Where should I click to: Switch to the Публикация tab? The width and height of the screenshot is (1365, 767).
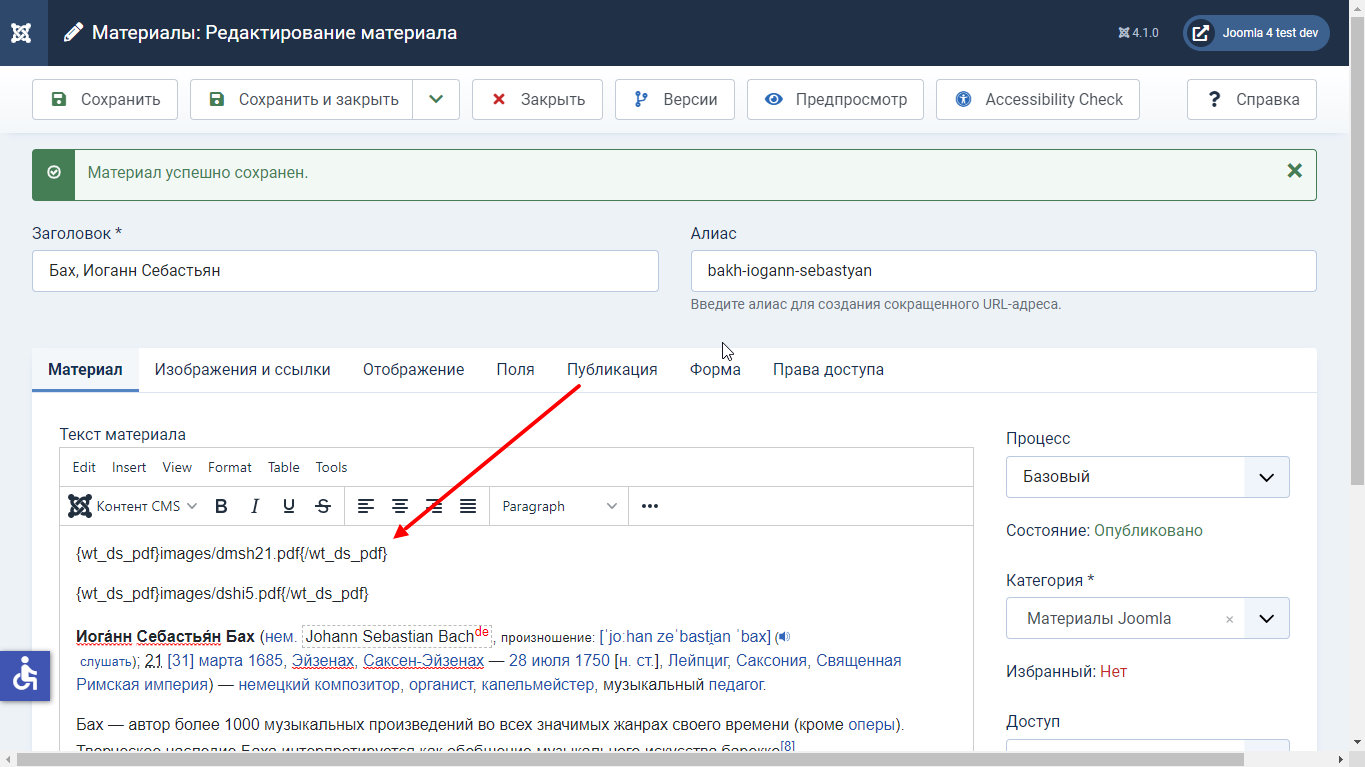612,370
